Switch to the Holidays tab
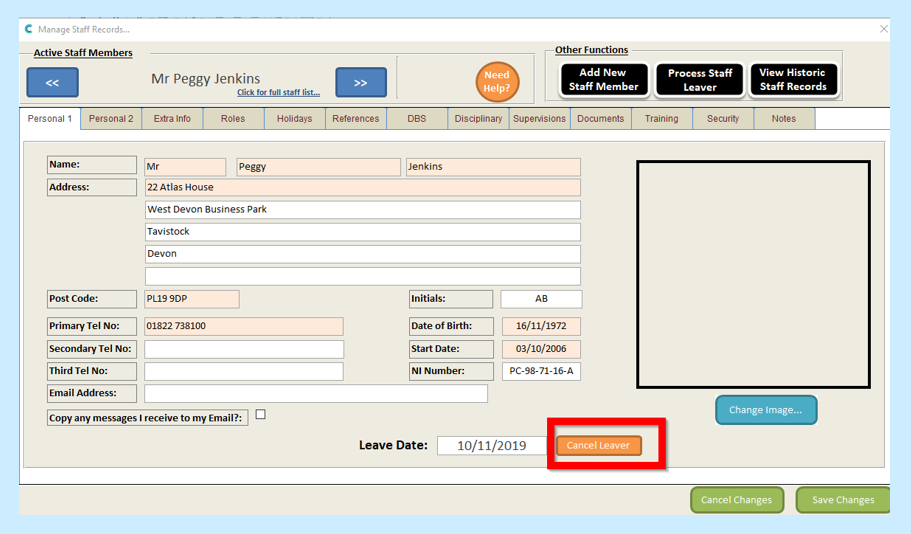Viewport: 911px width, 534px height. point(294,119)
